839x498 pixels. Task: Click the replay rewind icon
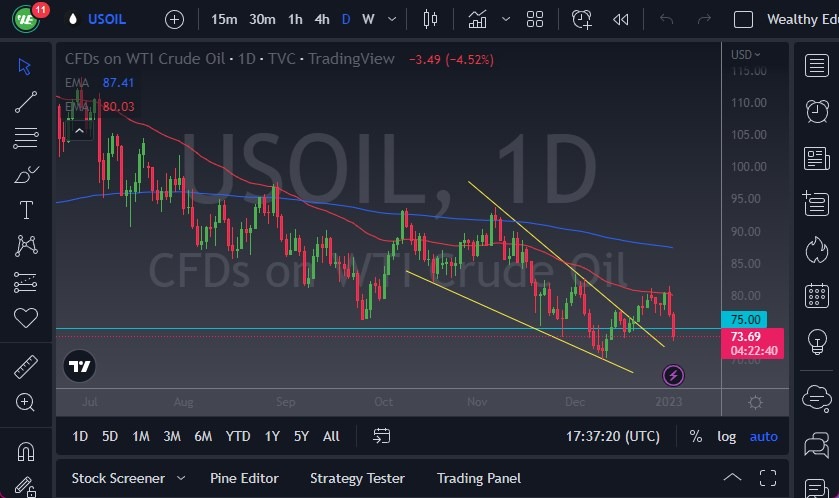click(x=621, y=19)
